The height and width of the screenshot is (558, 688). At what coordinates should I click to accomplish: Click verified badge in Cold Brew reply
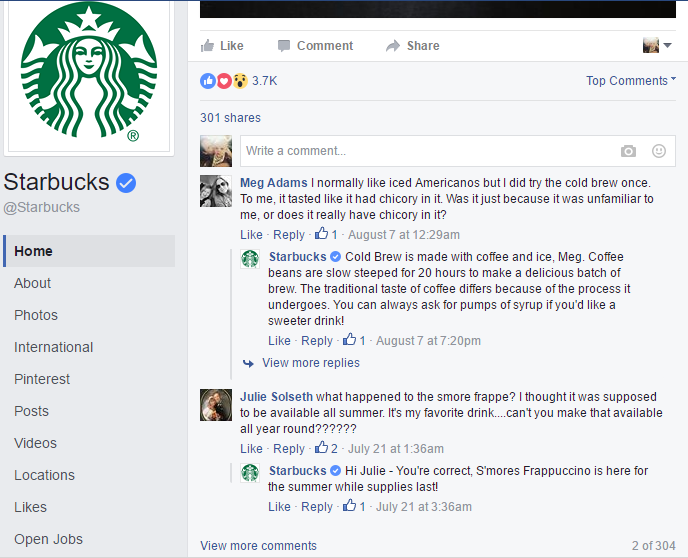point(335,256)
